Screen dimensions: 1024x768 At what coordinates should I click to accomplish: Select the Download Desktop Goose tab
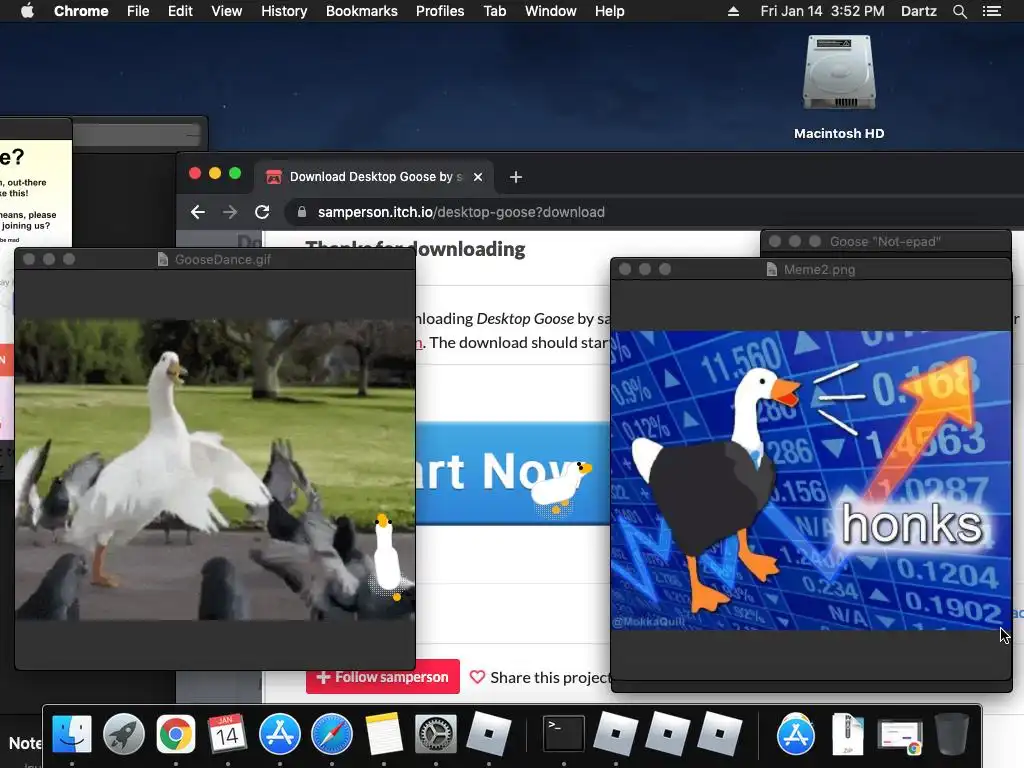375,177
